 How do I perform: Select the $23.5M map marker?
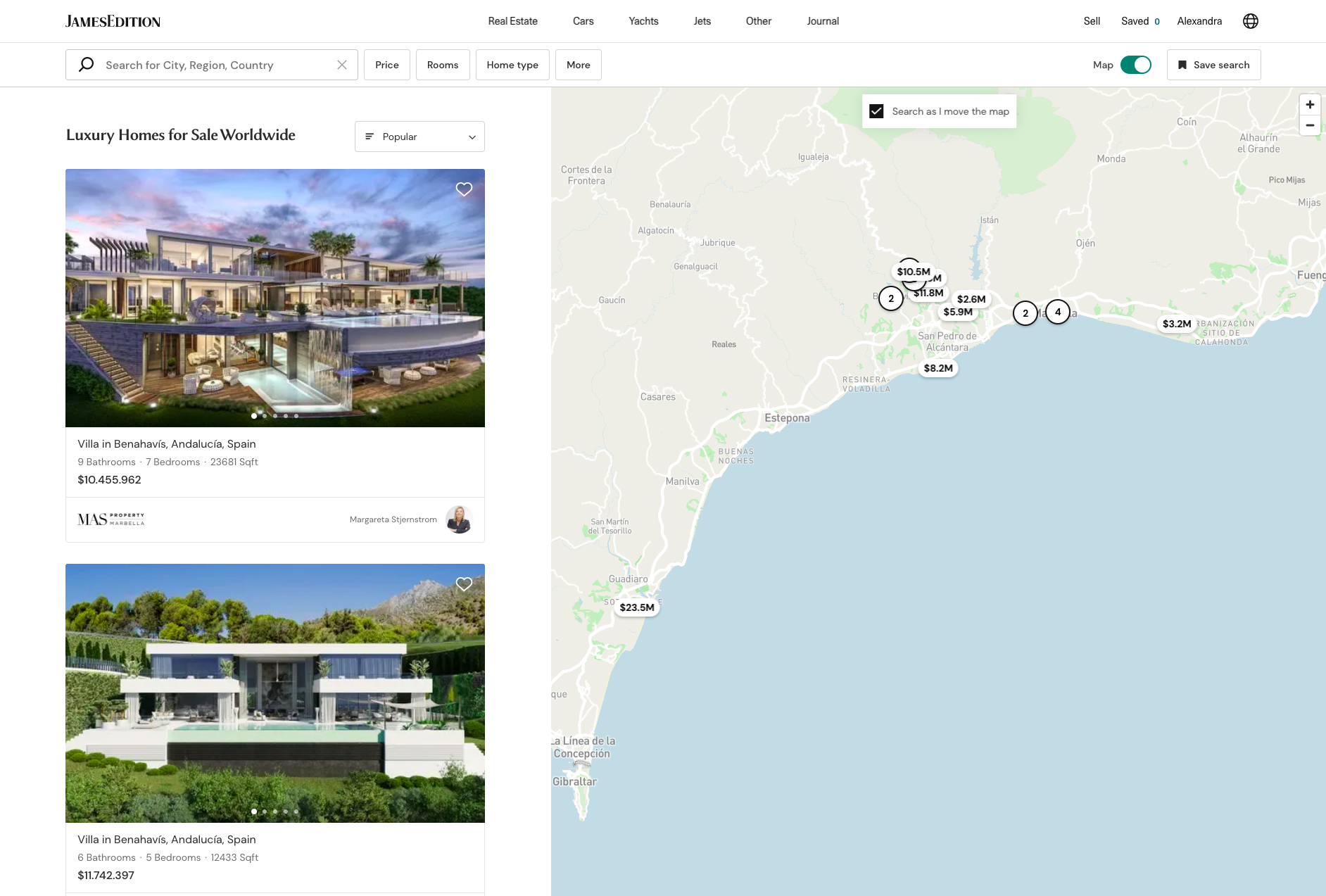[x=637, y=607]
